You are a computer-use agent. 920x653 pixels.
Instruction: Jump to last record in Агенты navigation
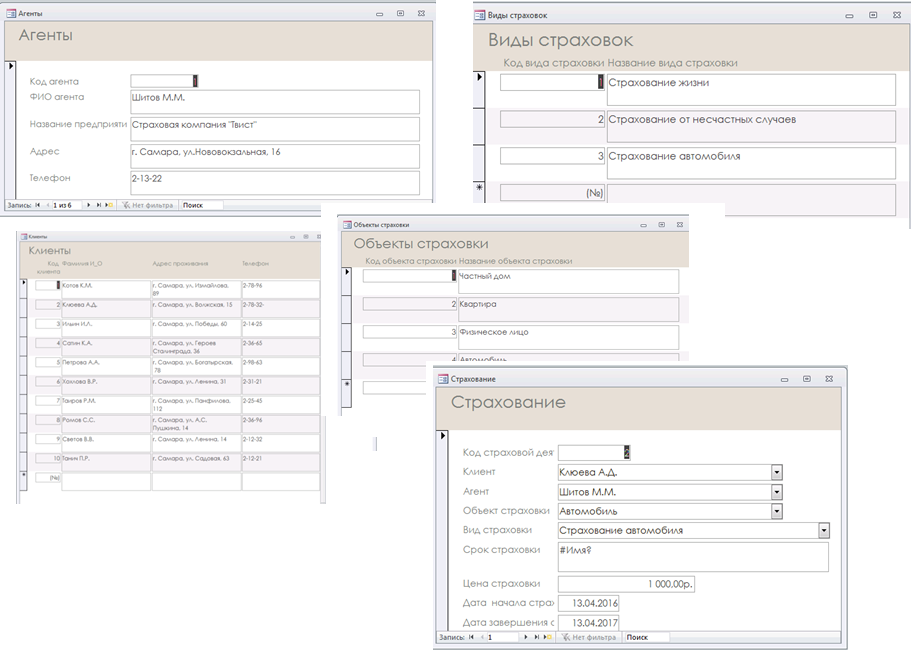click(x=98, y=205)
